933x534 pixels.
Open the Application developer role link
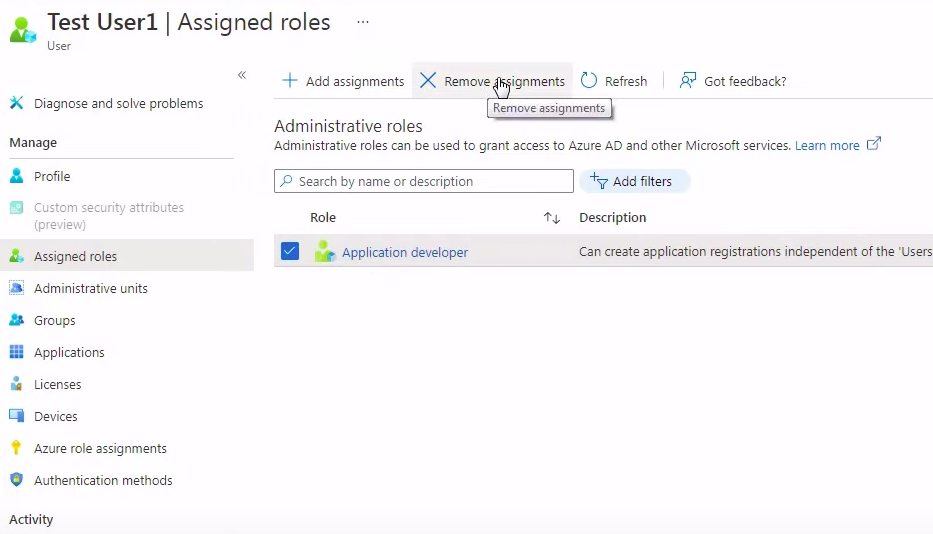[405, 252]
